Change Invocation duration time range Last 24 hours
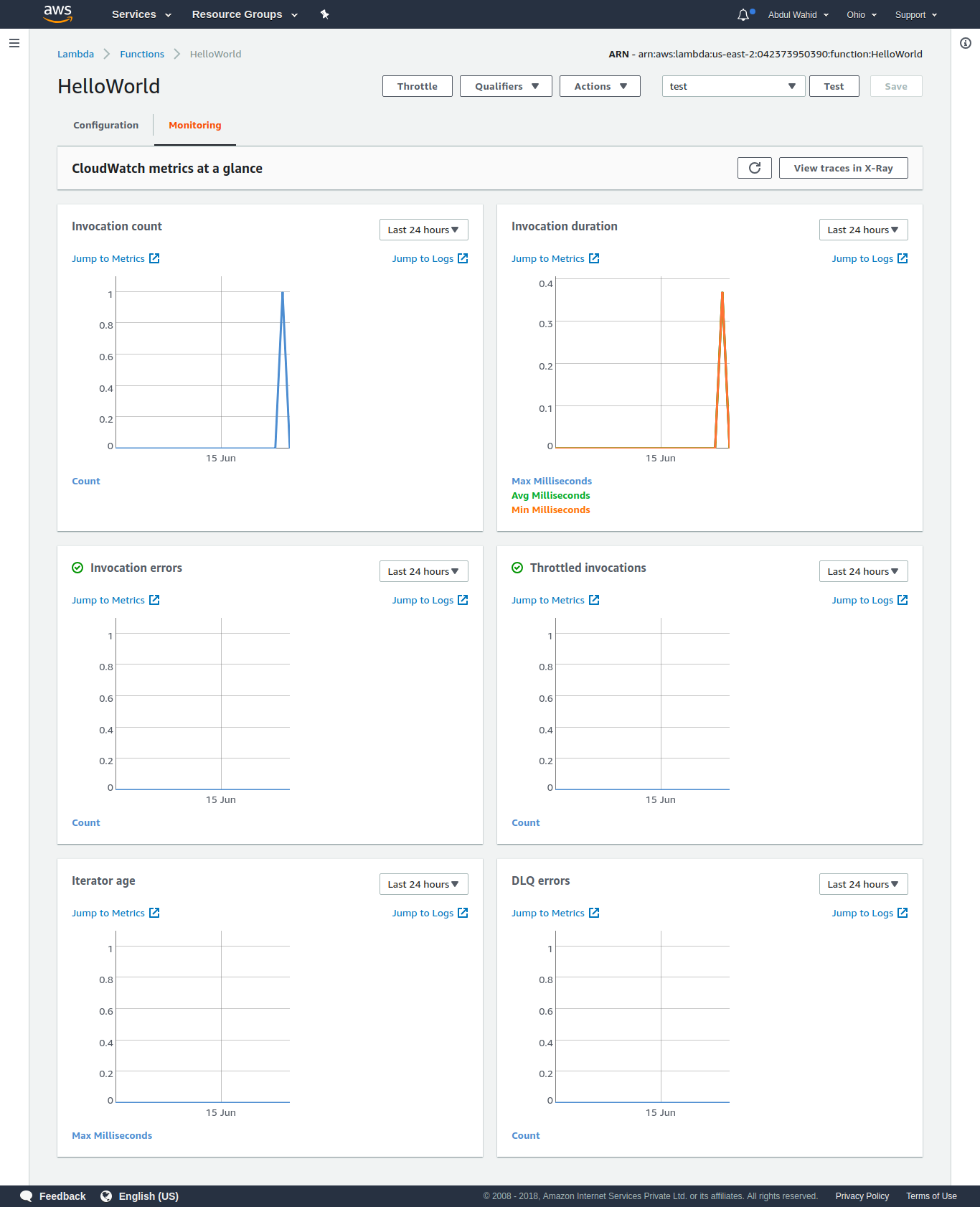The image size is (980, 1207). point(863,230)
